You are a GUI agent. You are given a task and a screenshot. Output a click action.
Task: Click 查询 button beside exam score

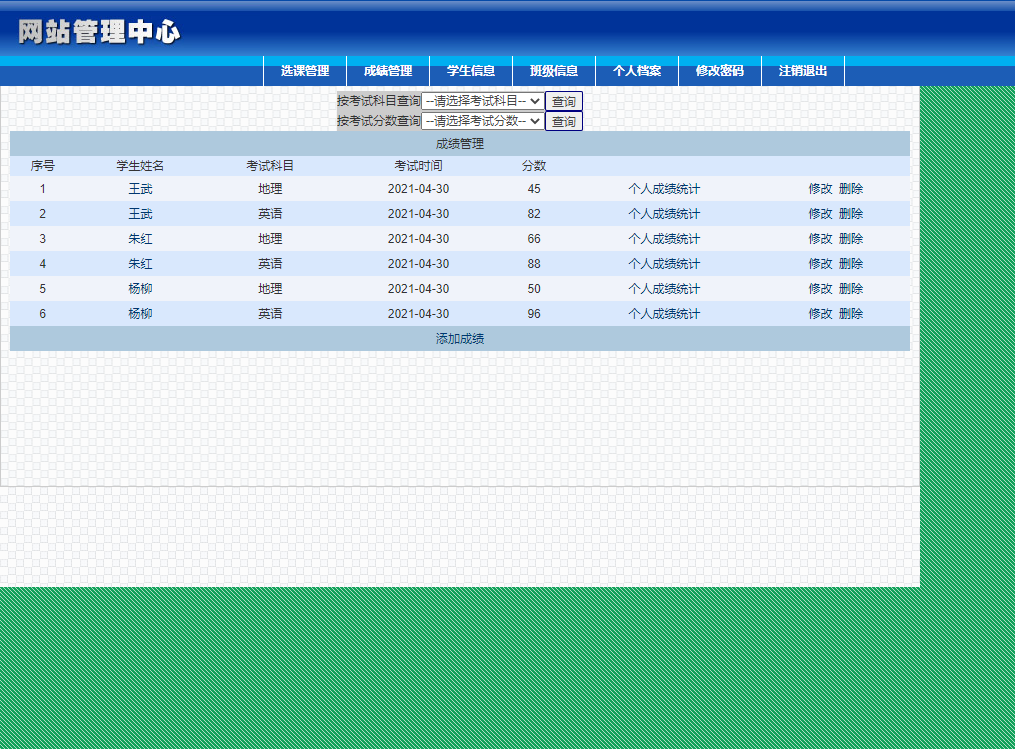point(564,121)
